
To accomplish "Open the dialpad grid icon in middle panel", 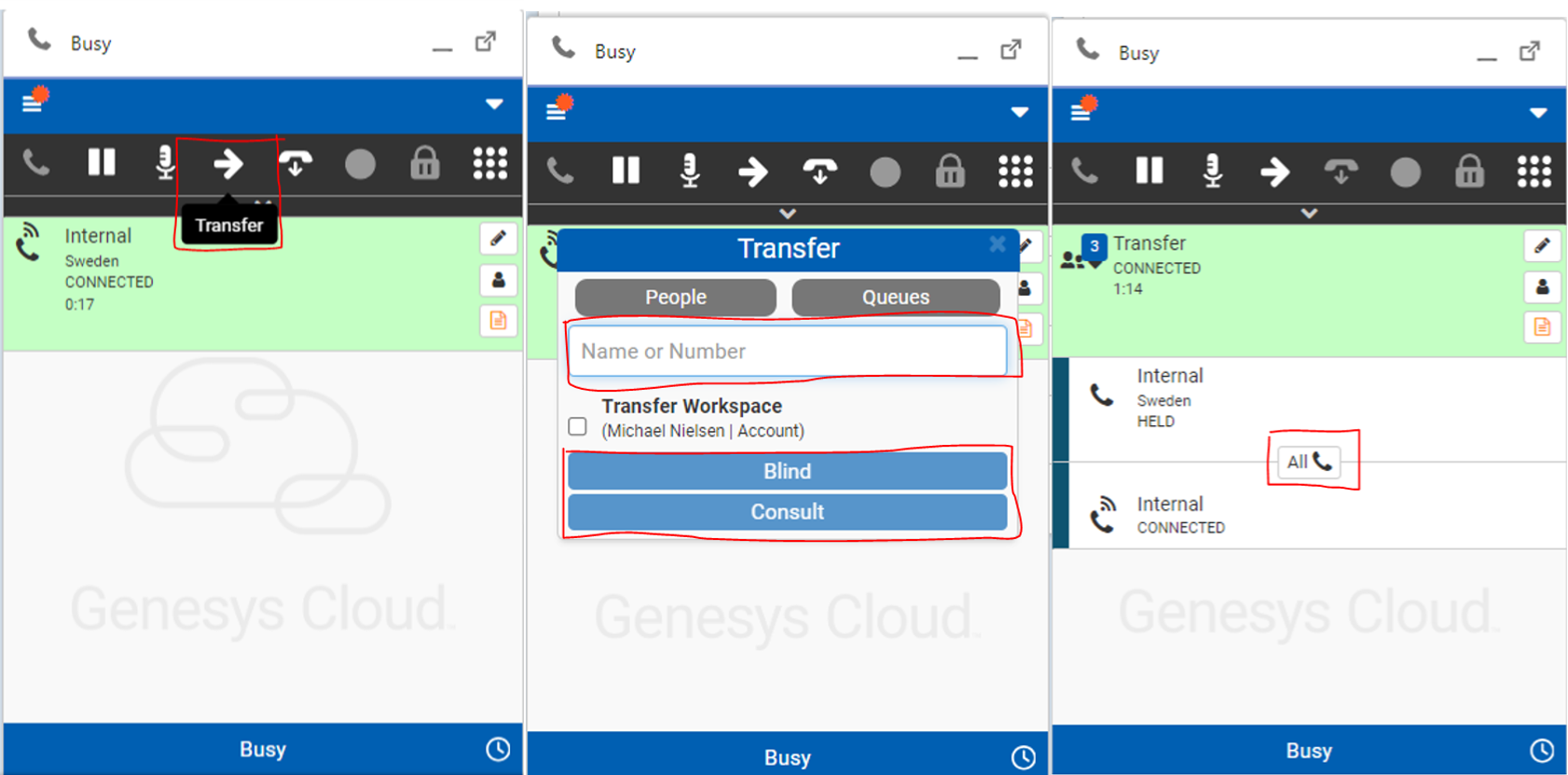I will 1015,172.
